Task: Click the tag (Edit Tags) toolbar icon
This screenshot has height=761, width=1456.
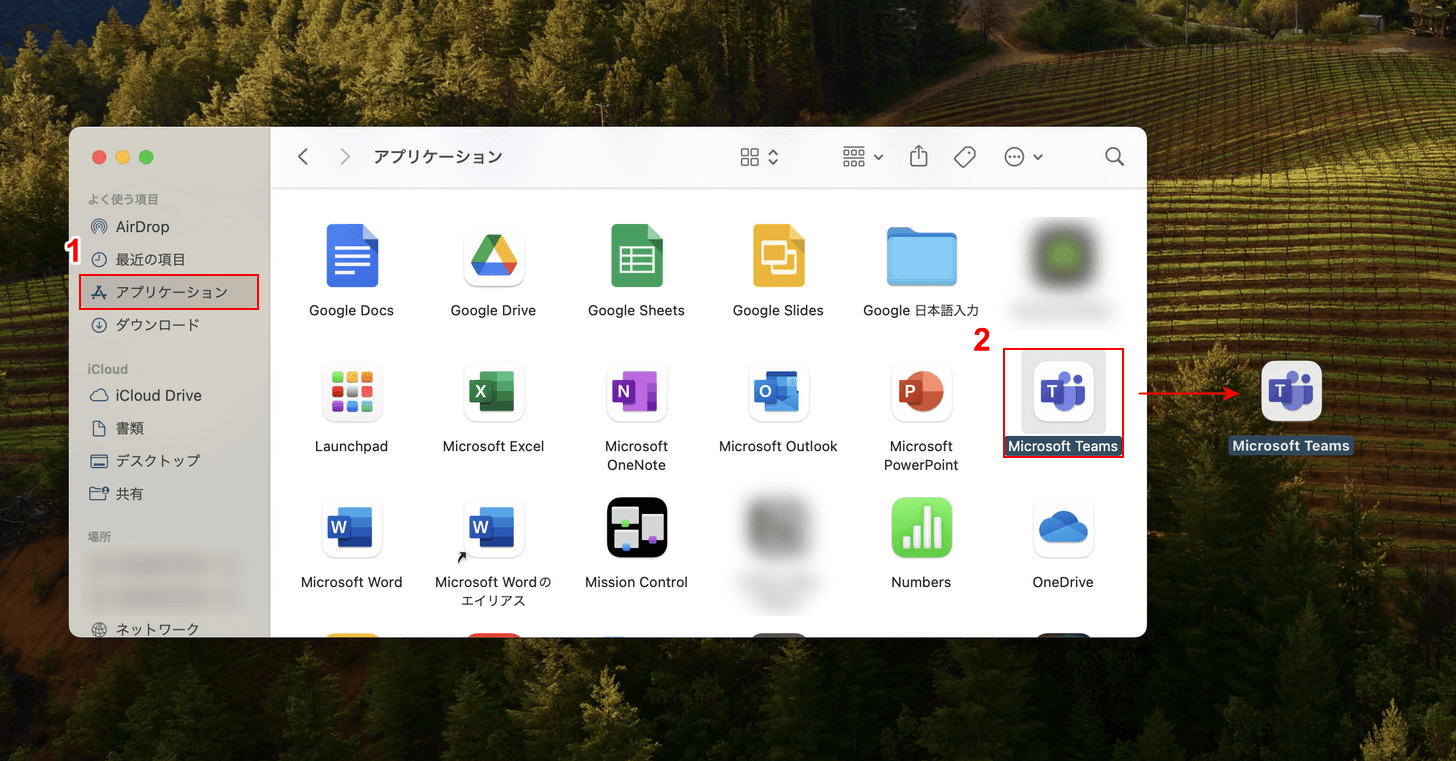Action: click(x=965, y=157)
